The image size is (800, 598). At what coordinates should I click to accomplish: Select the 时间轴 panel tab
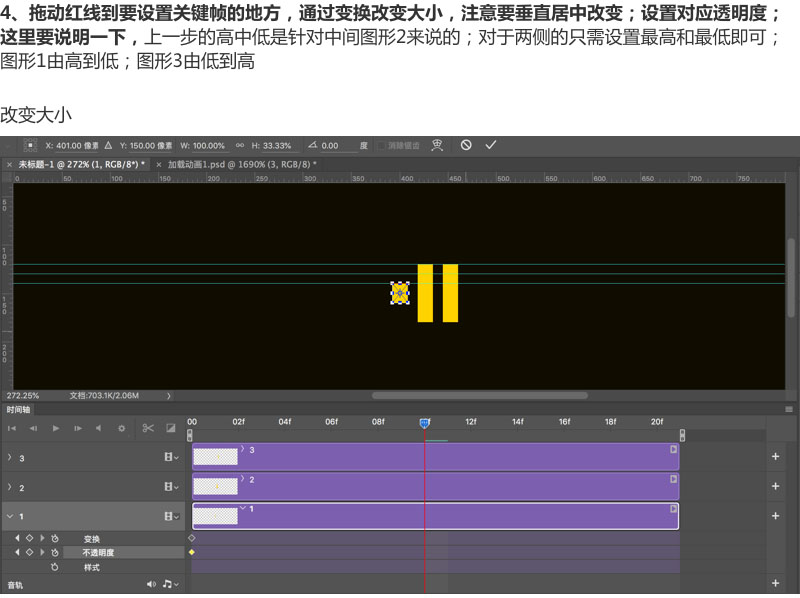(x=18, y=409)
